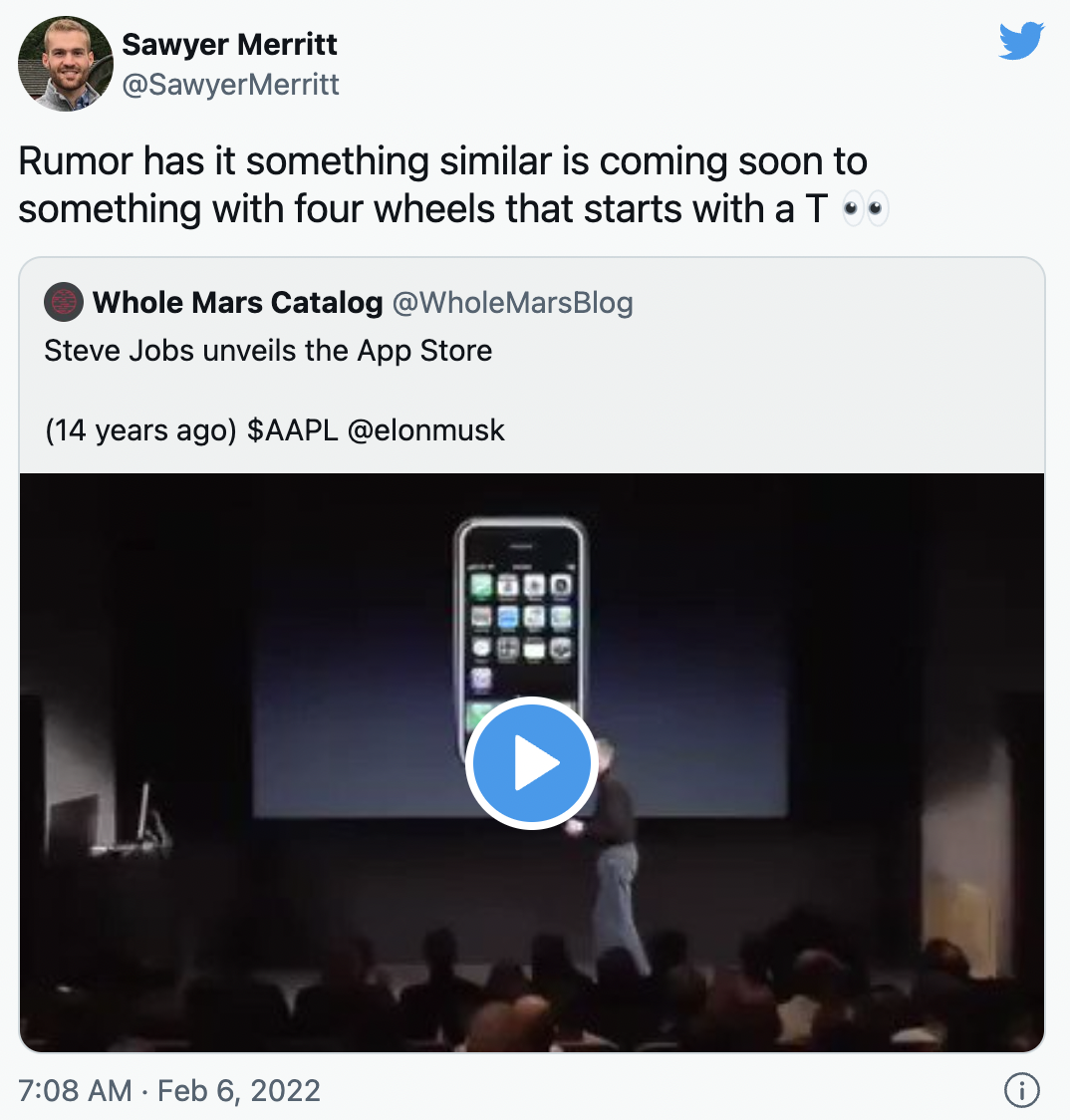
Task: Click "Steve Jobs unveils the App Store" text
Action: [x=268, y=351]
